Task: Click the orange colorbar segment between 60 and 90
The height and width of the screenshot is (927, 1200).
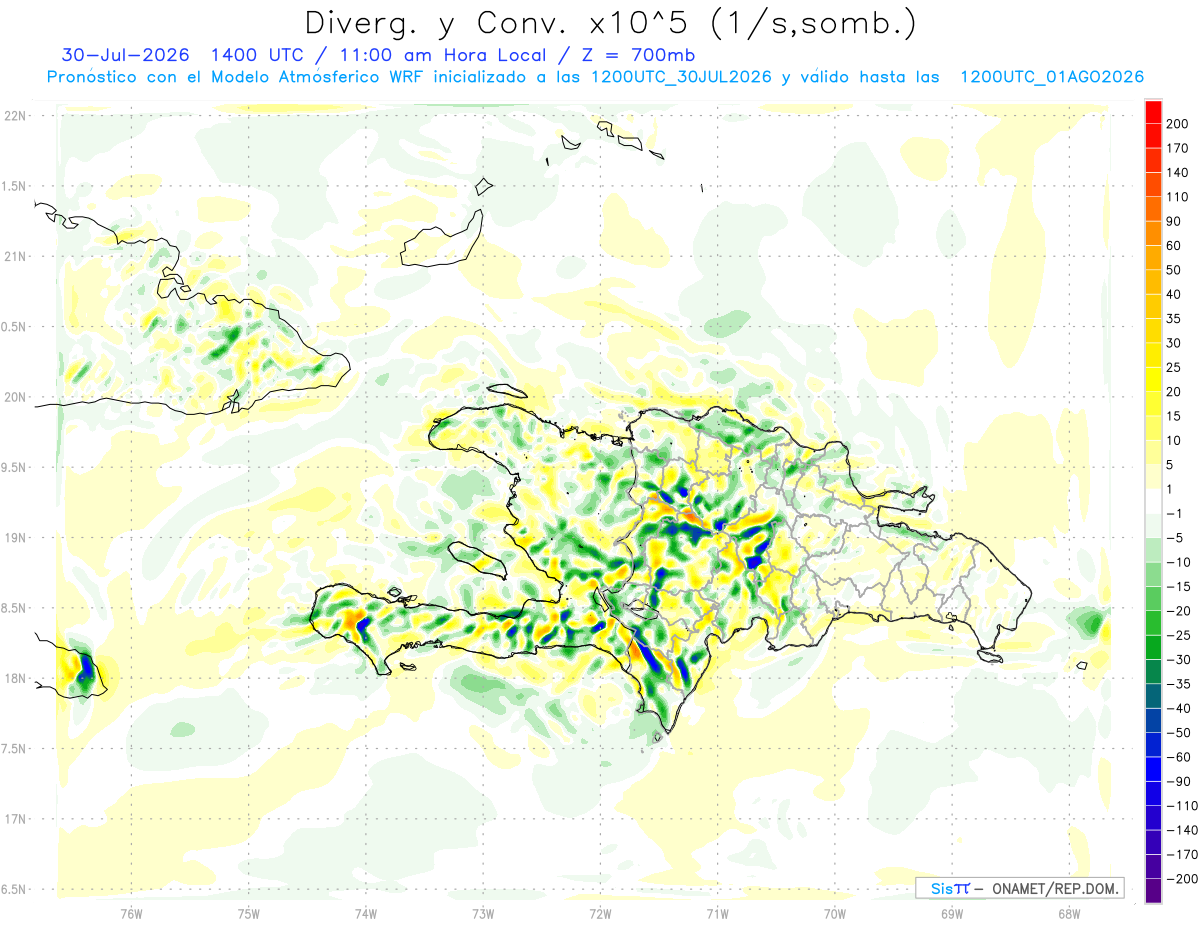Action: 1153,233
